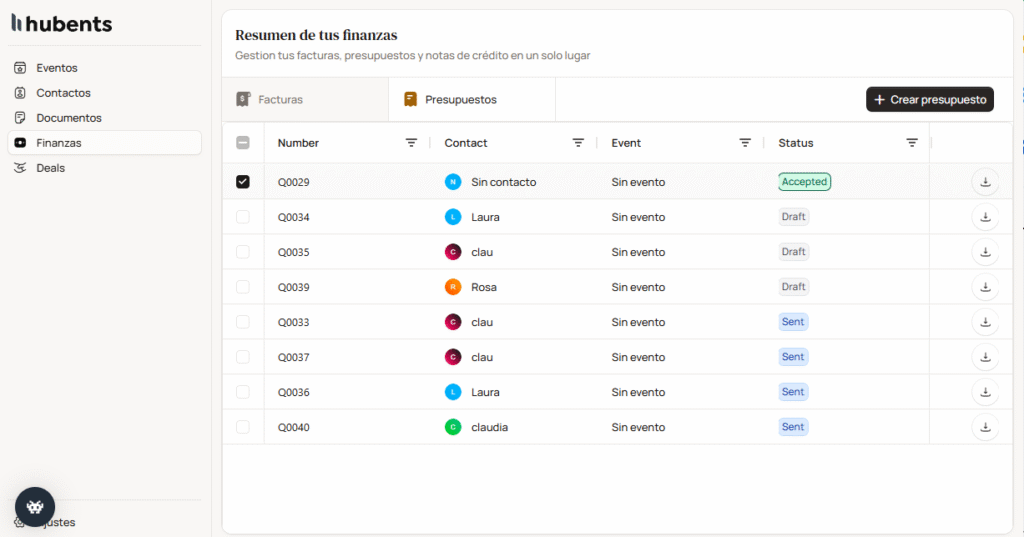Open the Contact column filter menu
Viewport: 1024px width, 537px height.
pos(578,143)
